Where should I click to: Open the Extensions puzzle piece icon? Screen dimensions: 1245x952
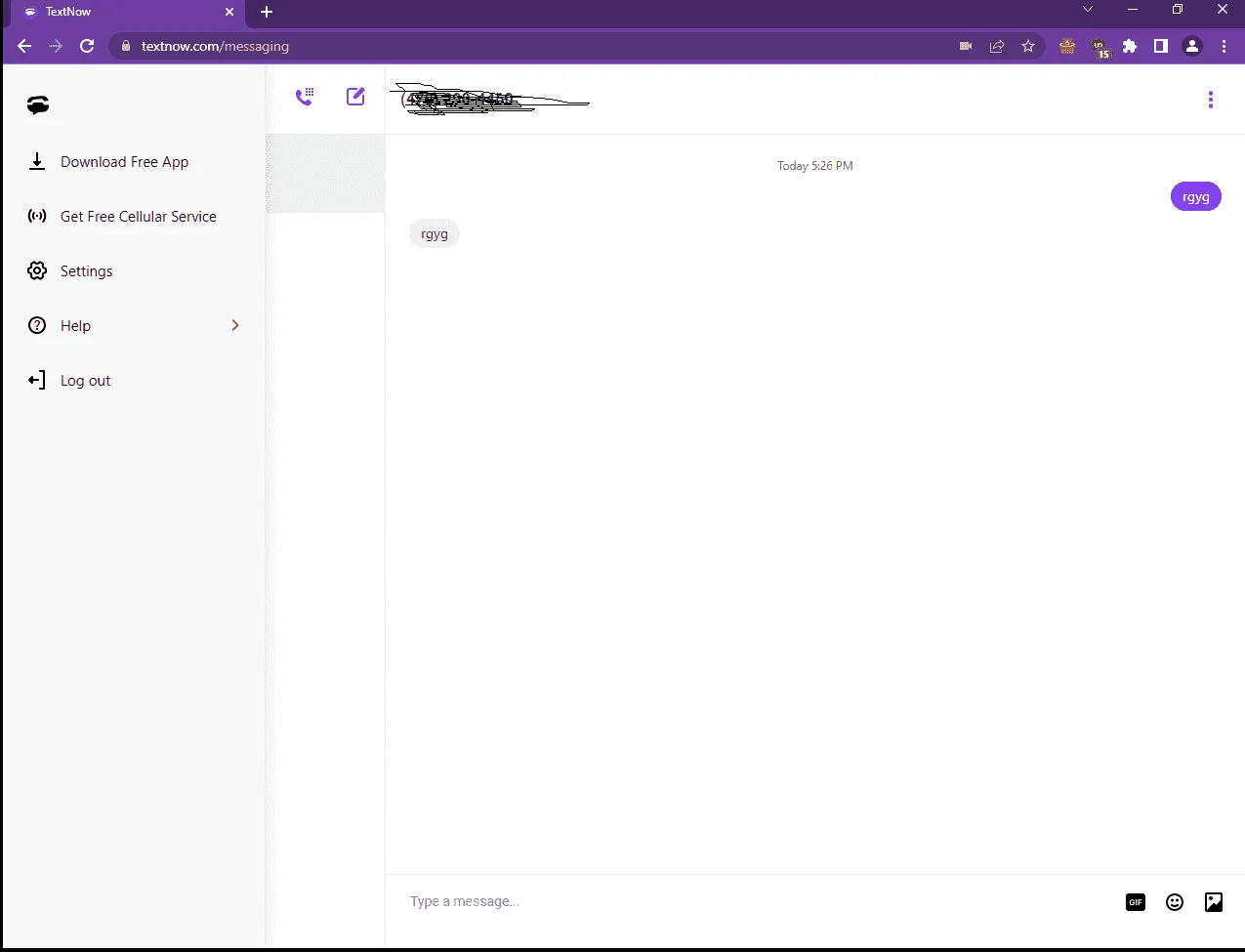[x=1130, y=46]
